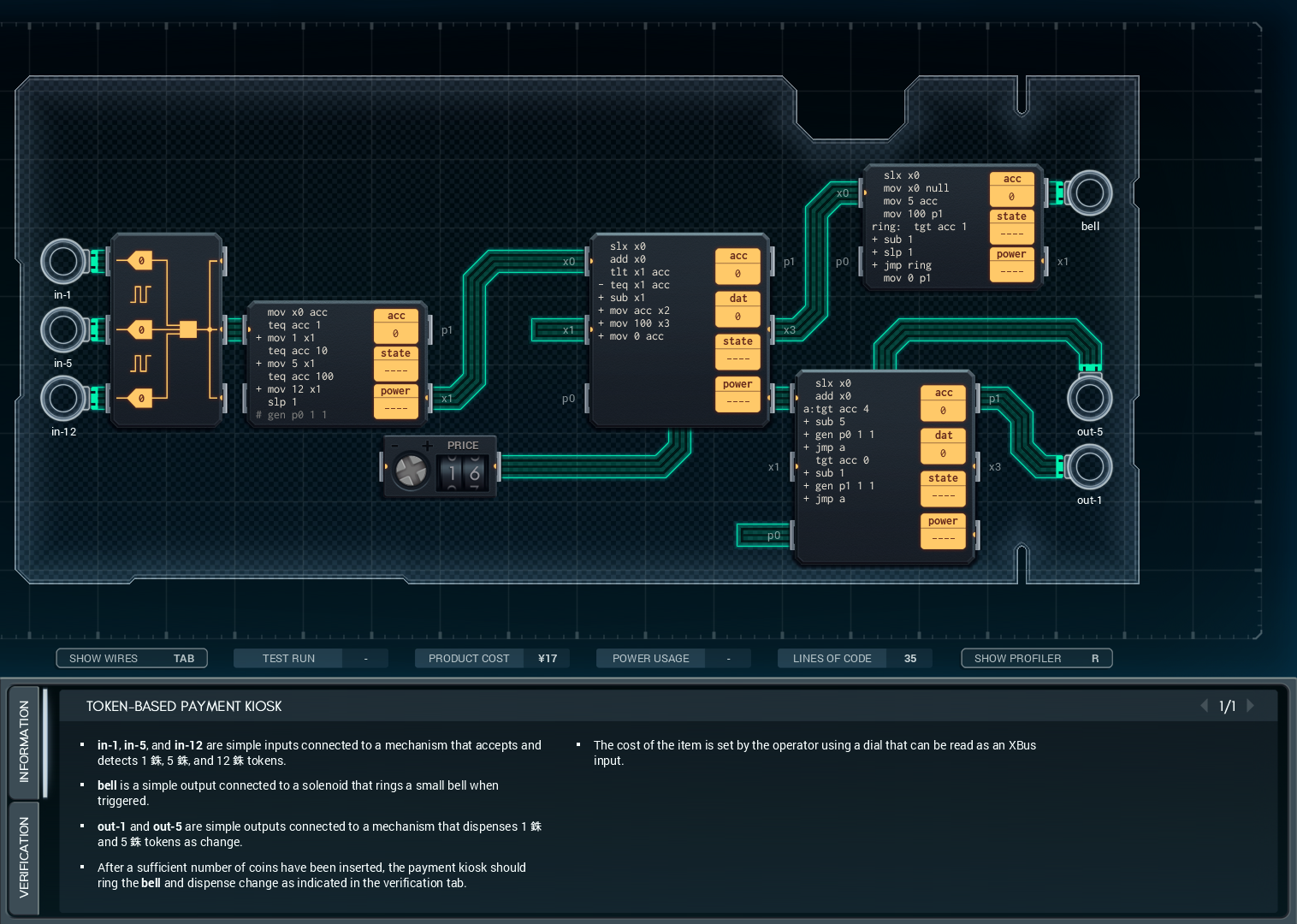This screenshot has width=1297, height=924.
Task: Go to previous information page arrow
Action: 1205,706
